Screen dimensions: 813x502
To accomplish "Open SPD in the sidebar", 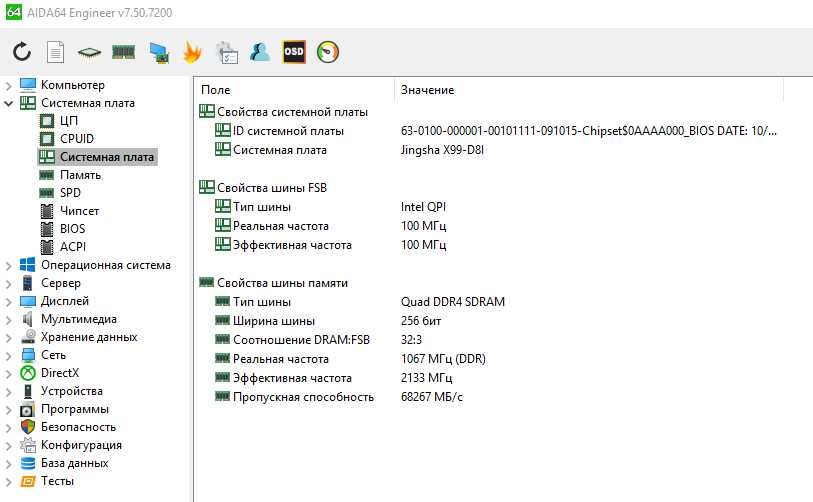I will [x=70, y=193].
